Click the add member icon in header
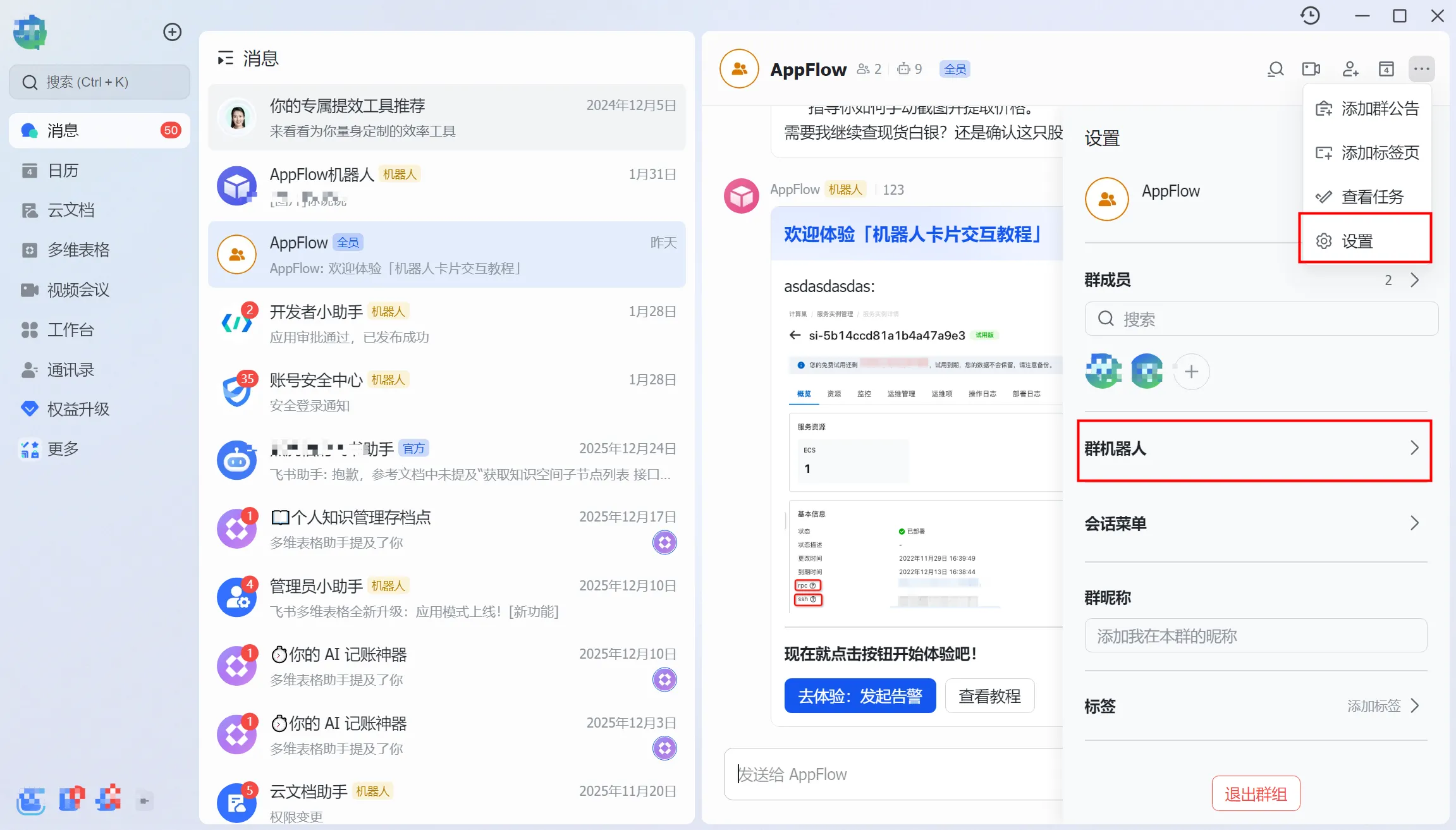 [1350, 69]
